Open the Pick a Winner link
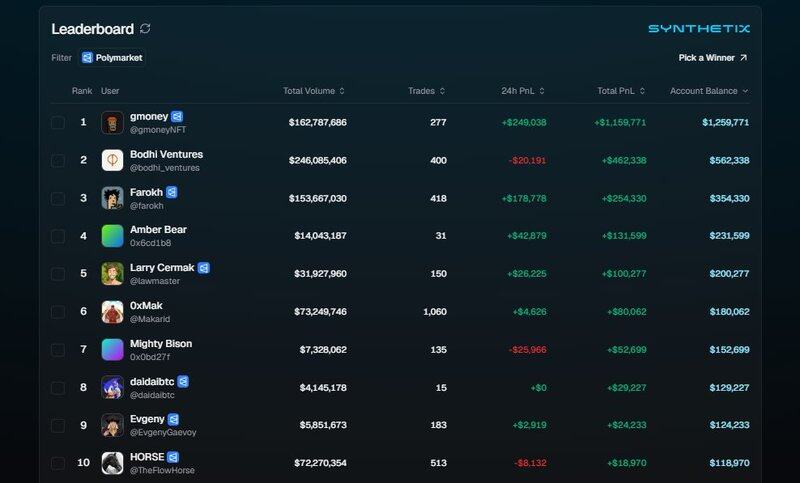Screen dimensions: 800x483 (x=712, y=58)
